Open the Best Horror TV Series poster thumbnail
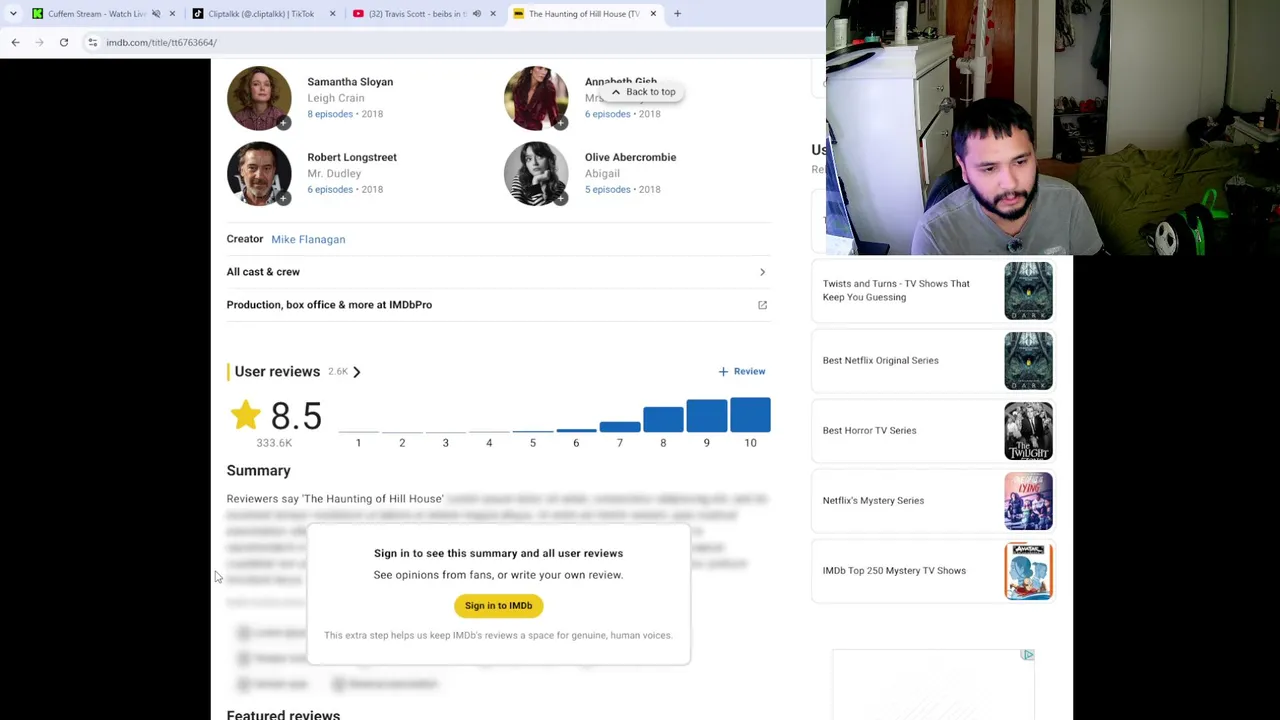 (x=1028, y=430)
